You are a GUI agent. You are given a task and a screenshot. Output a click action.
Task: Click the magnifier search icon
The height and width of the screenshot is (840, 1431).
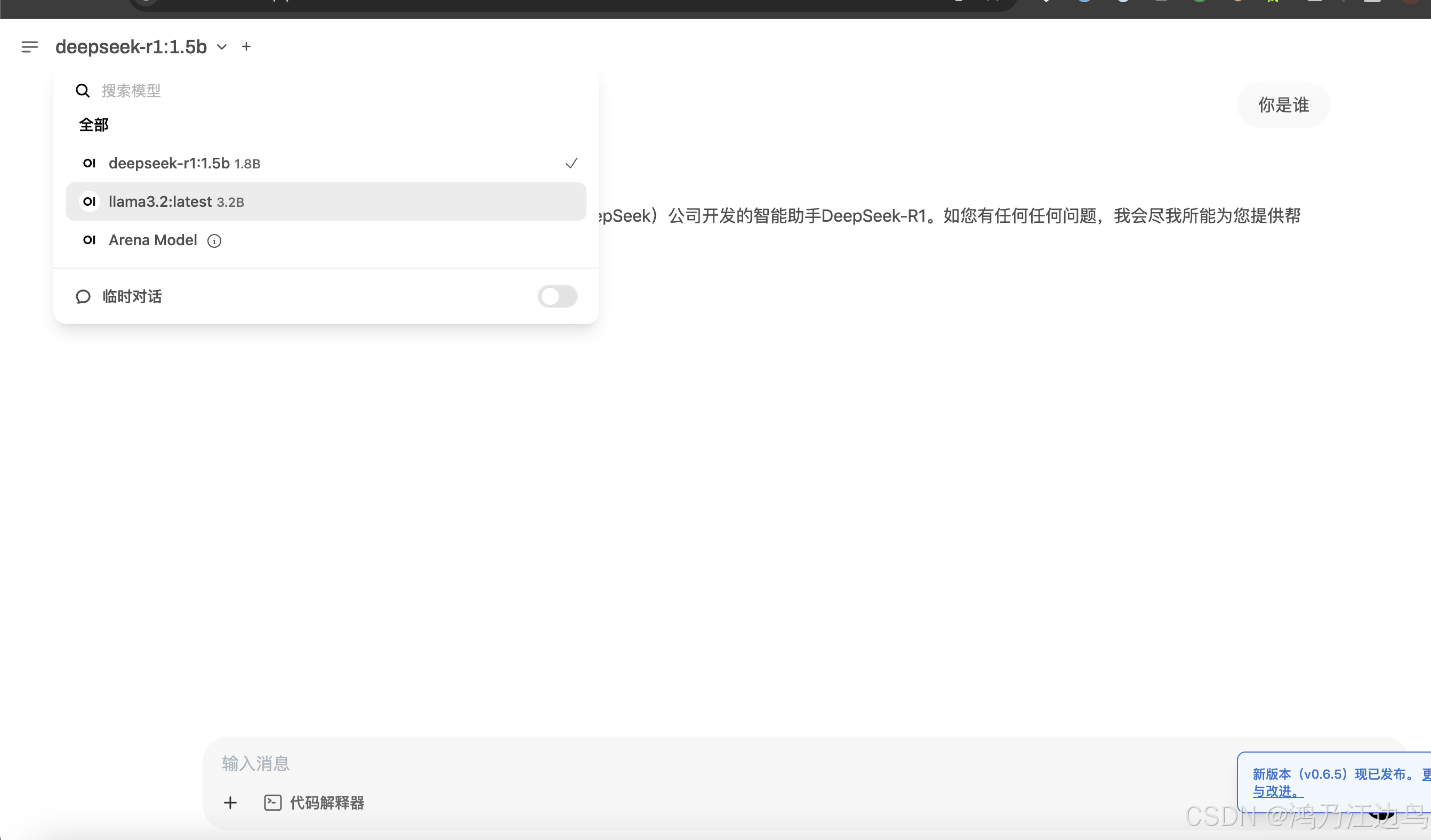click(82, 91)
